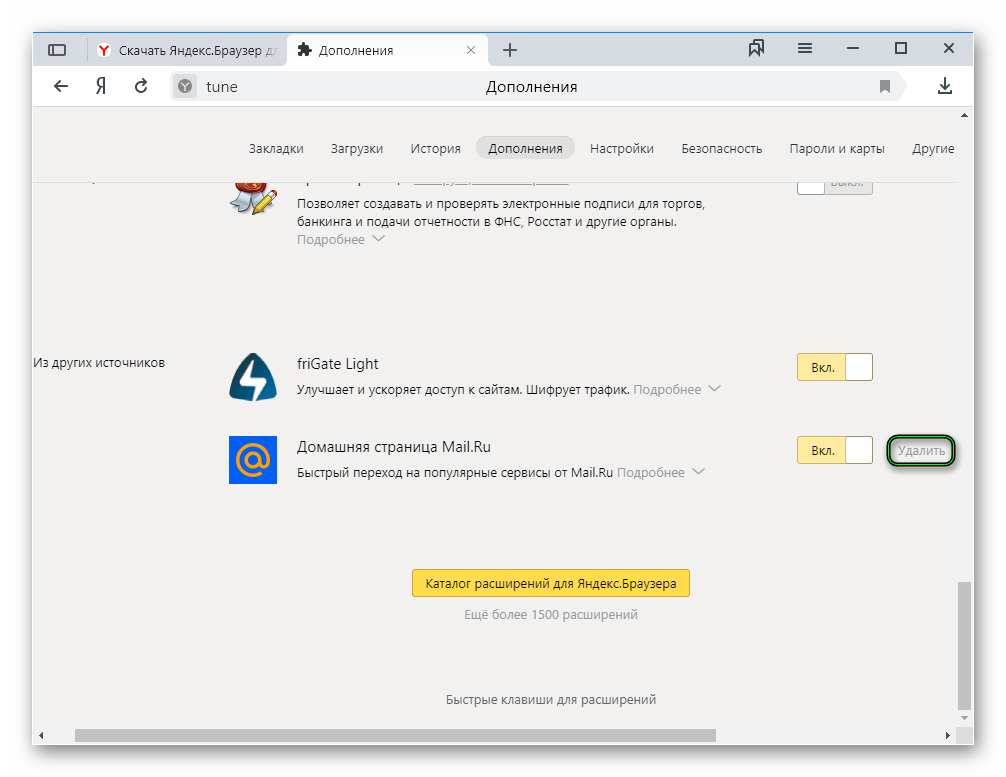Open the Настройки section
The height and width of the screenshot is (777, 1006).
[x=622, y=148]
